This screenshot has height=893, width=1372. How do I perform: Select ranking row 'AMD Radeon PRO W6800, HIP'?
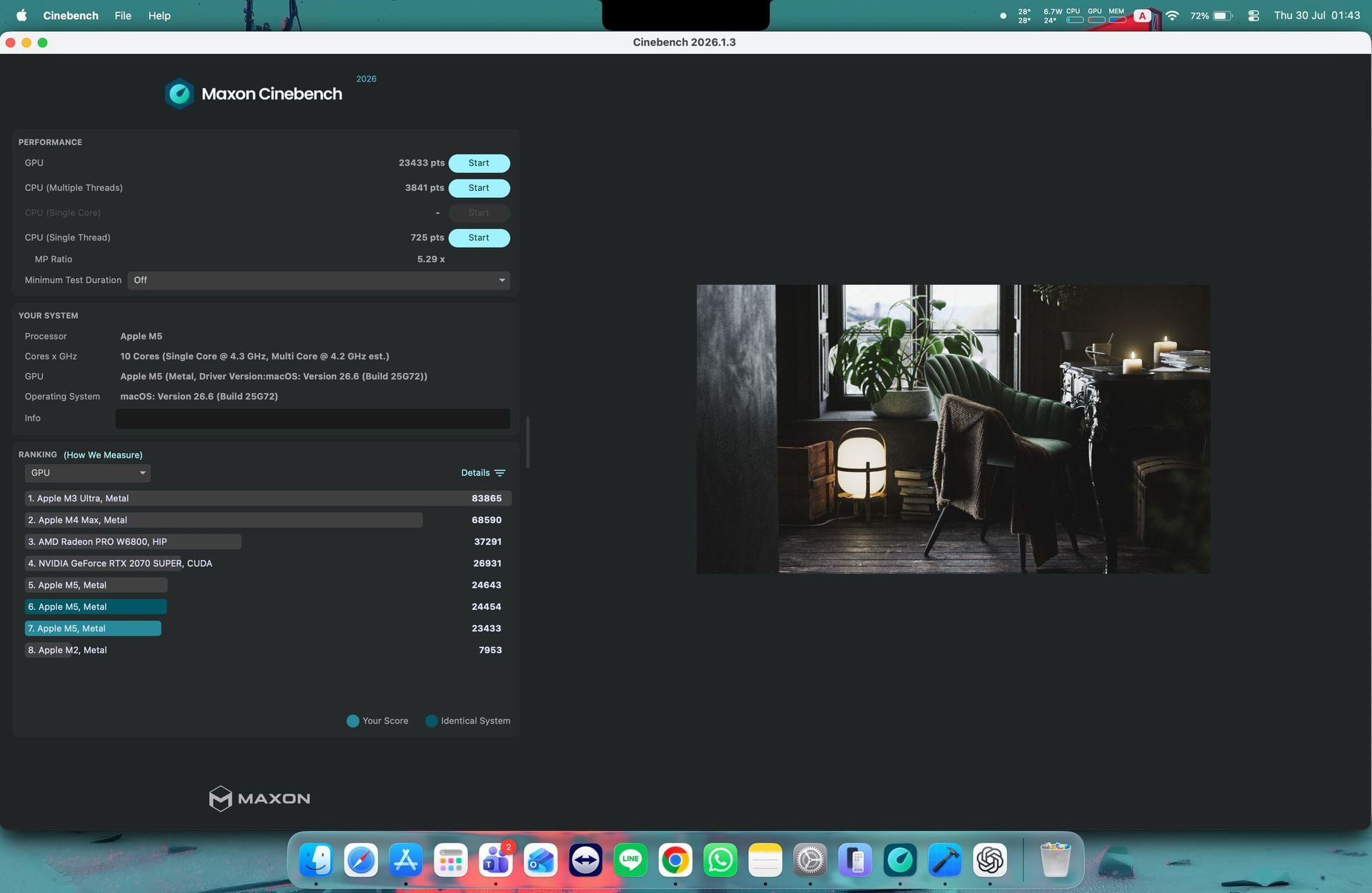pos(268,542)
